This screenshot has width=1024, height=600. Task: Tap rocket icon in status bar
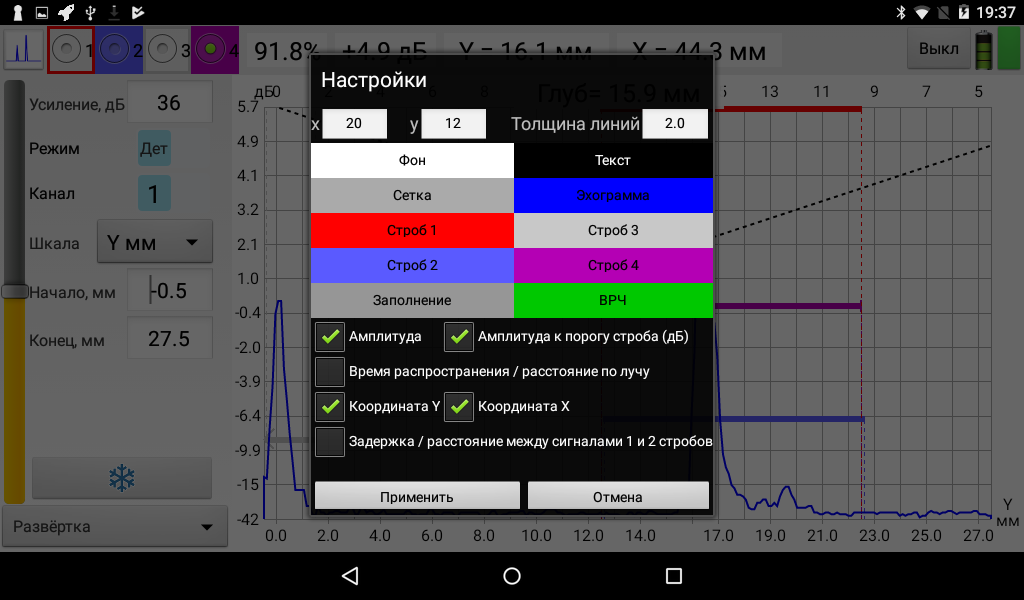(66, 12)
